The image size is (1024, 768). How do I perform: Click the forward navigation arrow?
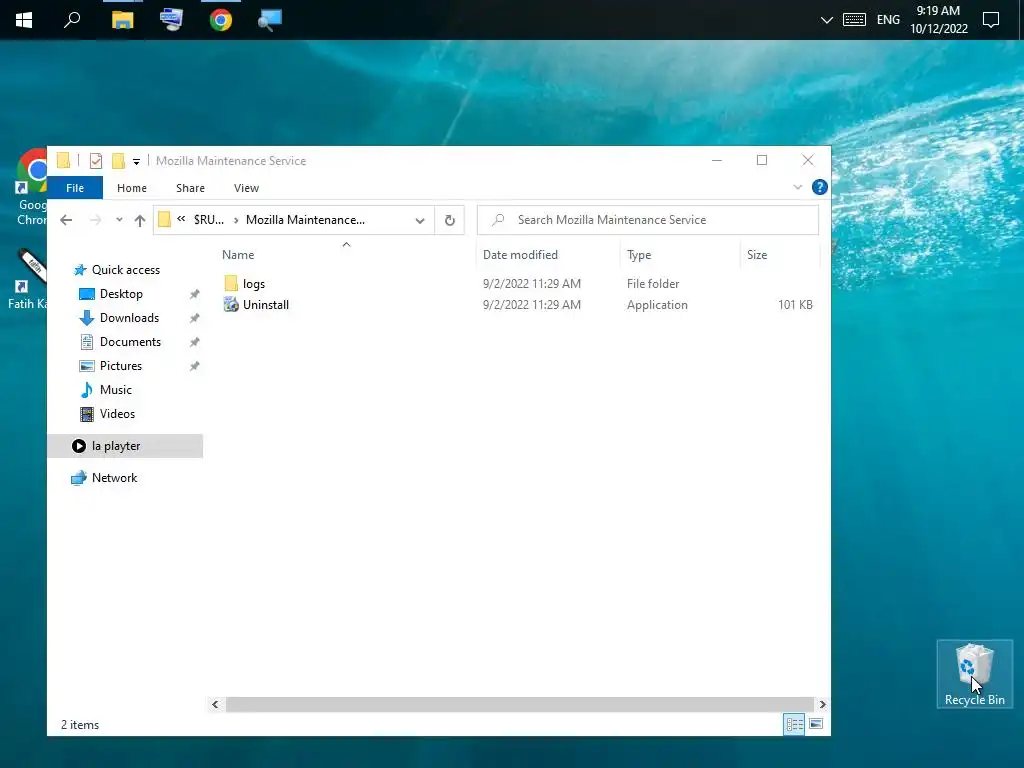(95, 220)
